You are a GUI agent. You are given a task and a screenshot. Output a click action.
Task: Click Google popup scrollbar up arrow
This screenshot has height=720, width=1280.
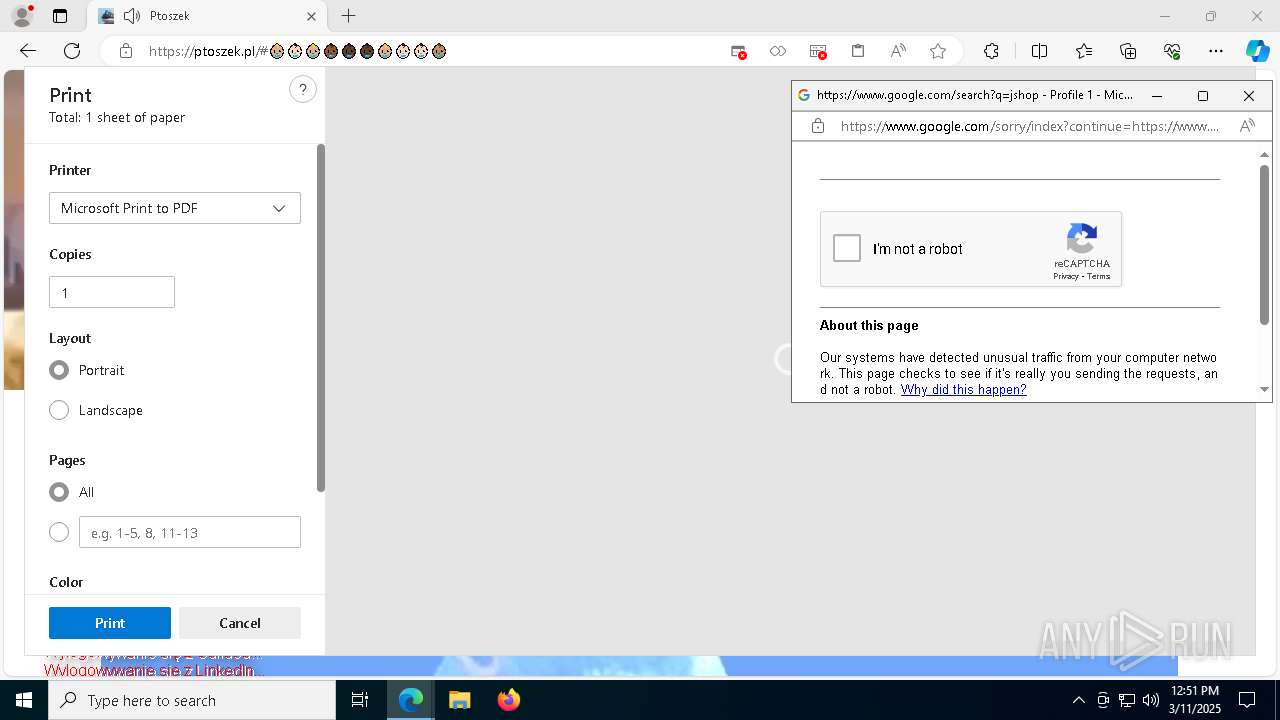(x=1264, y=154)
